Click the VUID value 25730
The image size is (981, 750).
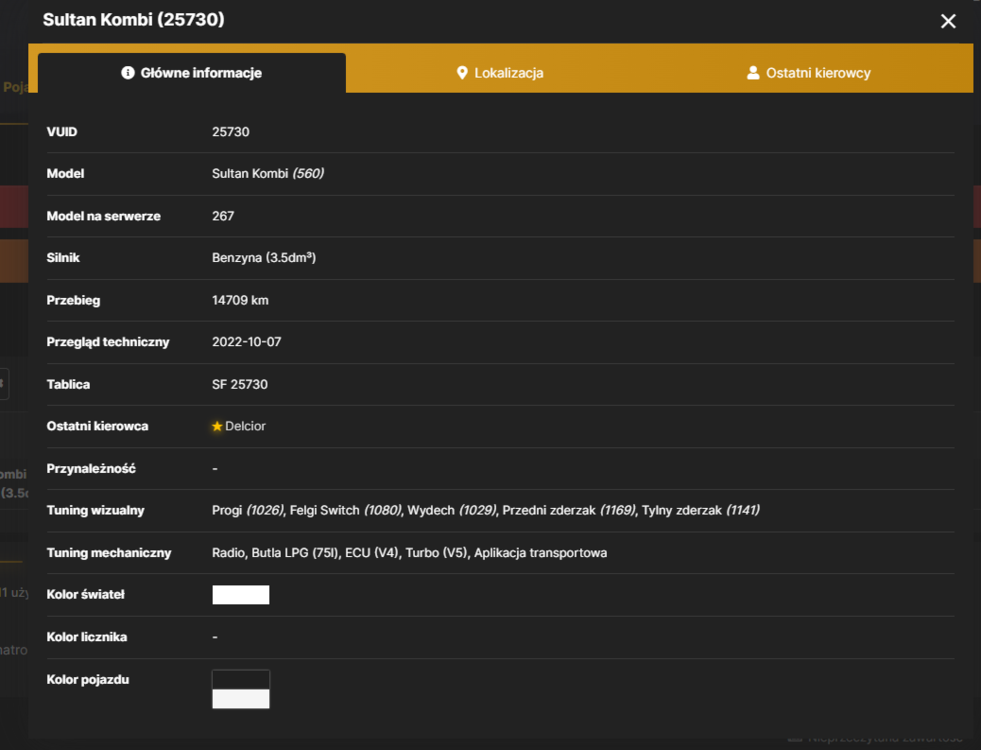point(230,132)
